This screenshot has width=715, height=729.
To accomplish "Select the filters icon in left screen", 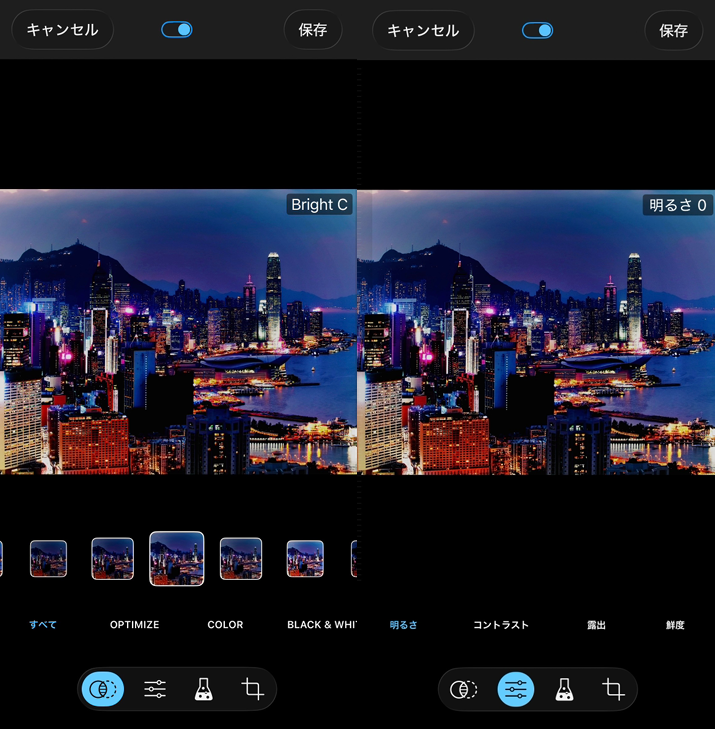I will [x=103, y=689].
